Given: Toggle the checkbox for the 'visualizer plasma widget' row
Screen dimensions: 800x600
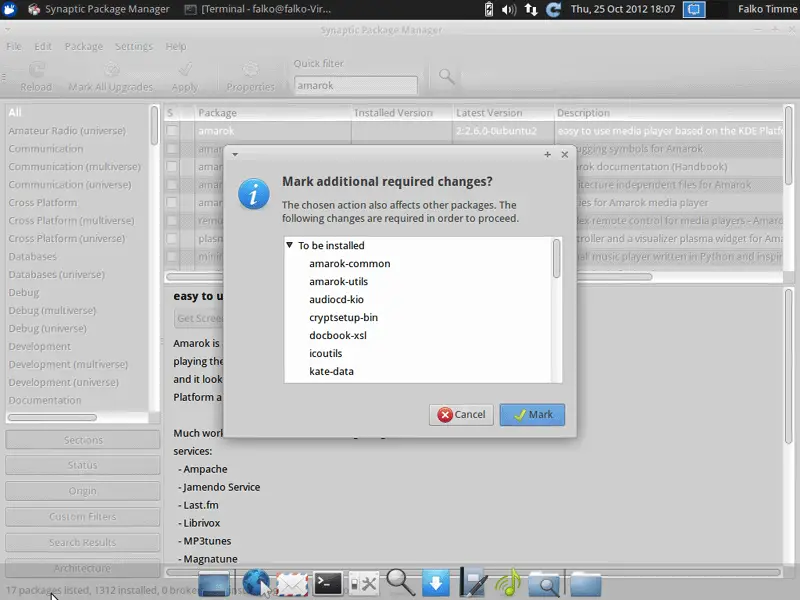Looking at the screenshot, I should coord(172,238).
